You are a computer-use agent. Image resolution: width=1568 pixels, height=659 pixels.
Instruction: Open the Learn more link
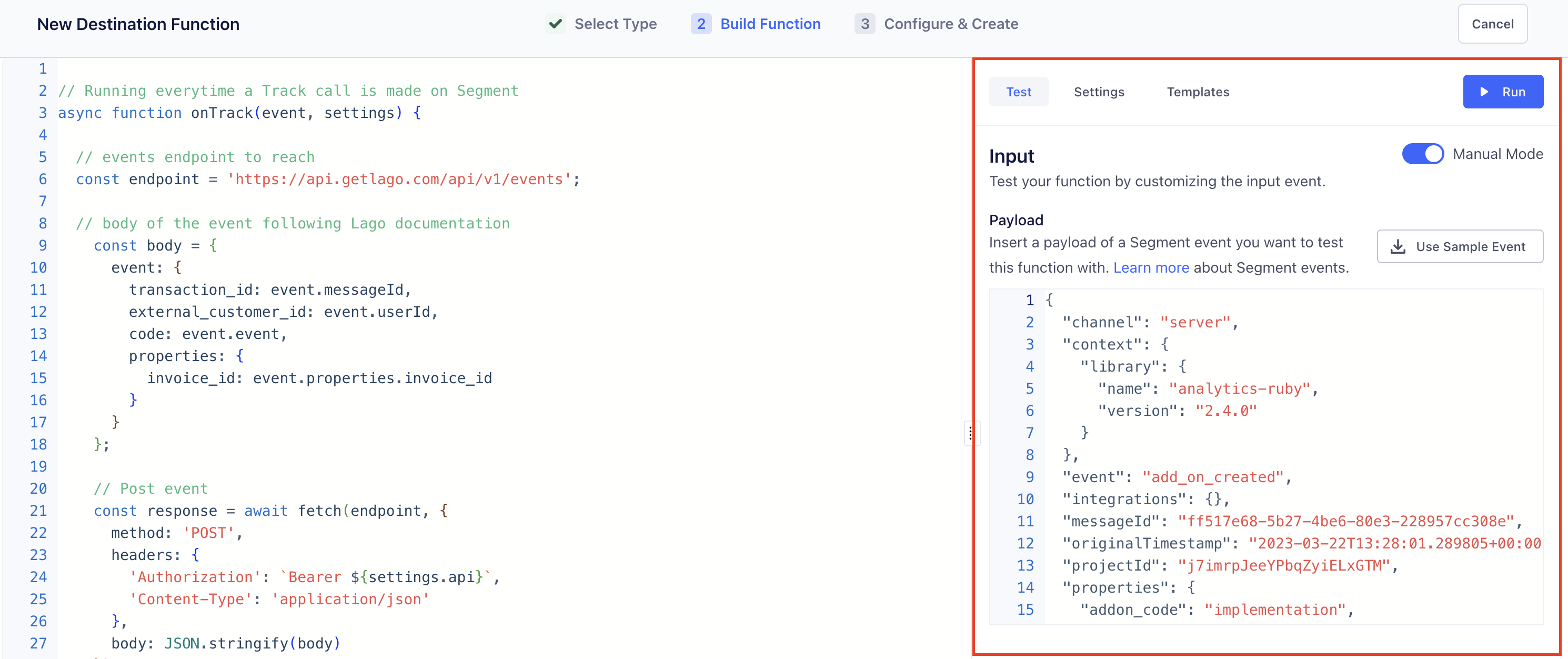point(1150,267)
